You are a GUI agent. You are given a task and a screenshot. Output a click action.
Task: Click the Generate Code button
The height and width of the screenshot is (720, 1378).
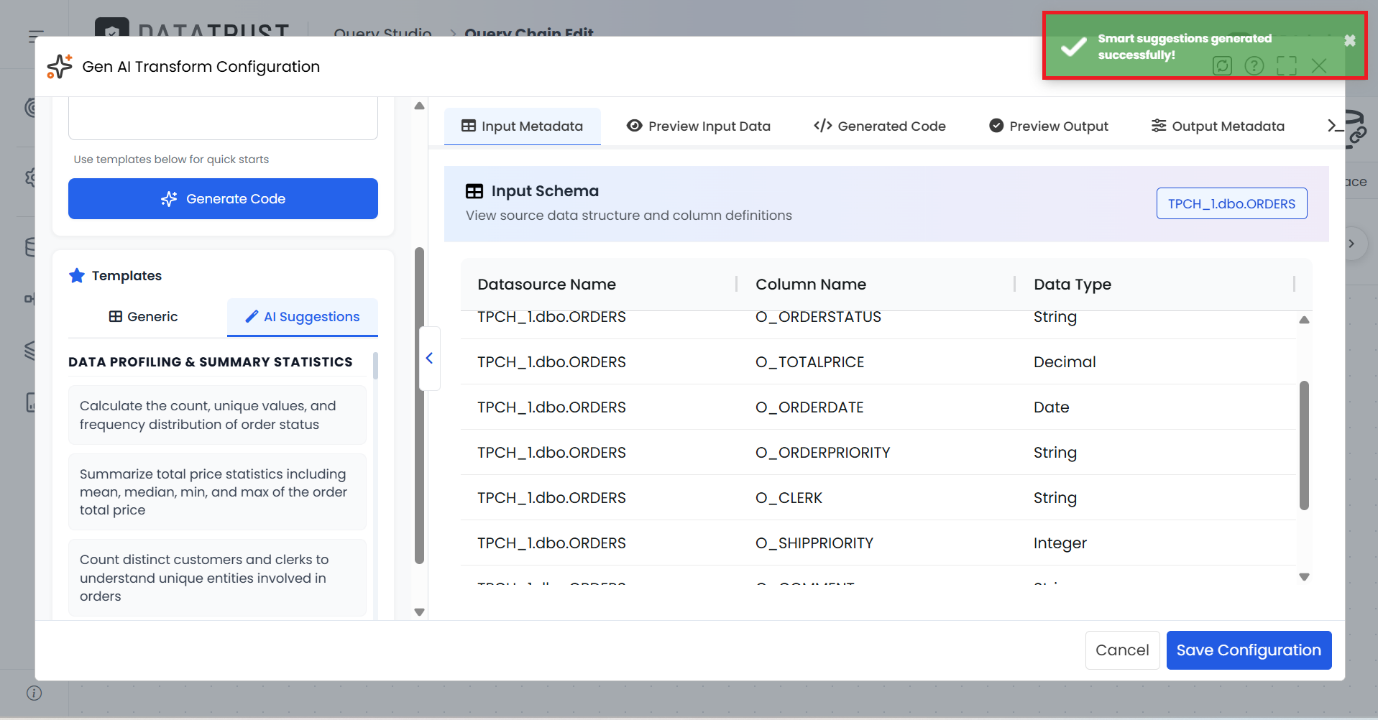pyautogui.click(x=223, y=198)
